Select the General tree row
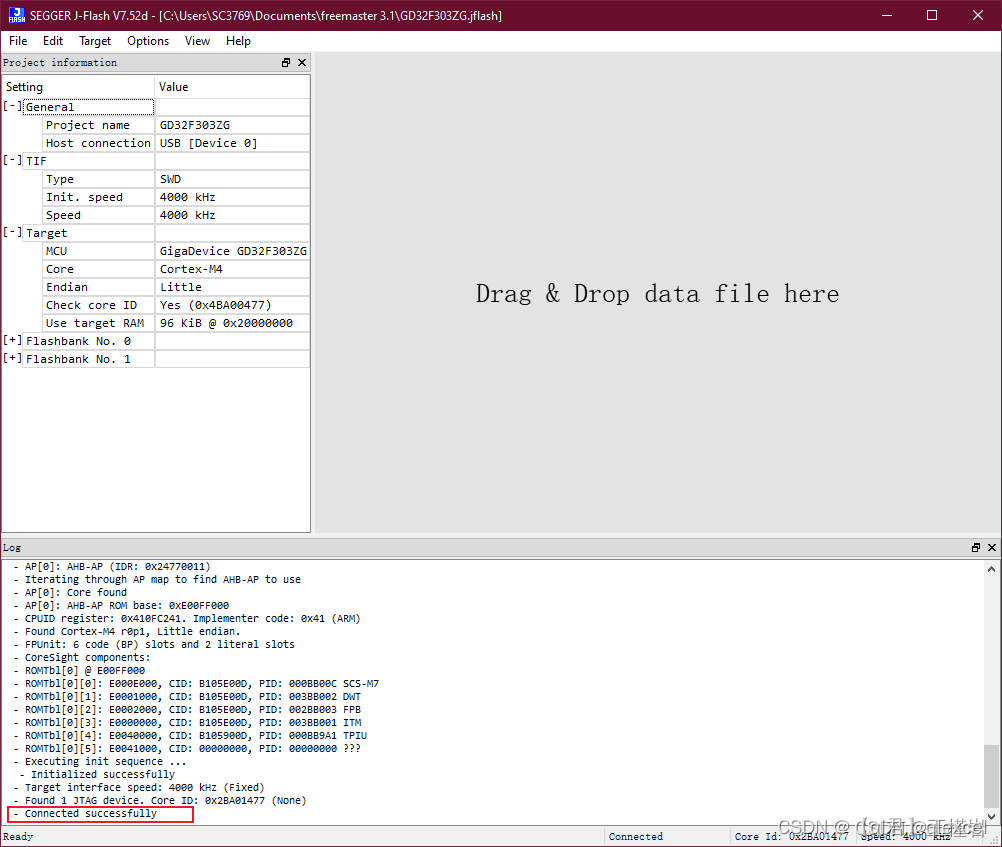The image size is (1002, 847). click(89, 107)
